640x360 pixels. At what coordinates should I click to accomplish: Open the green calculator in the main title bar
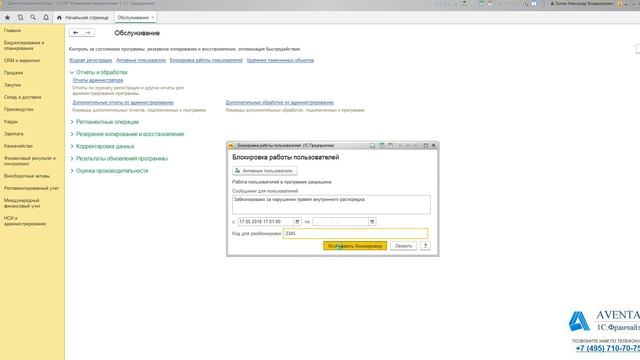click(x=482, y=3)
